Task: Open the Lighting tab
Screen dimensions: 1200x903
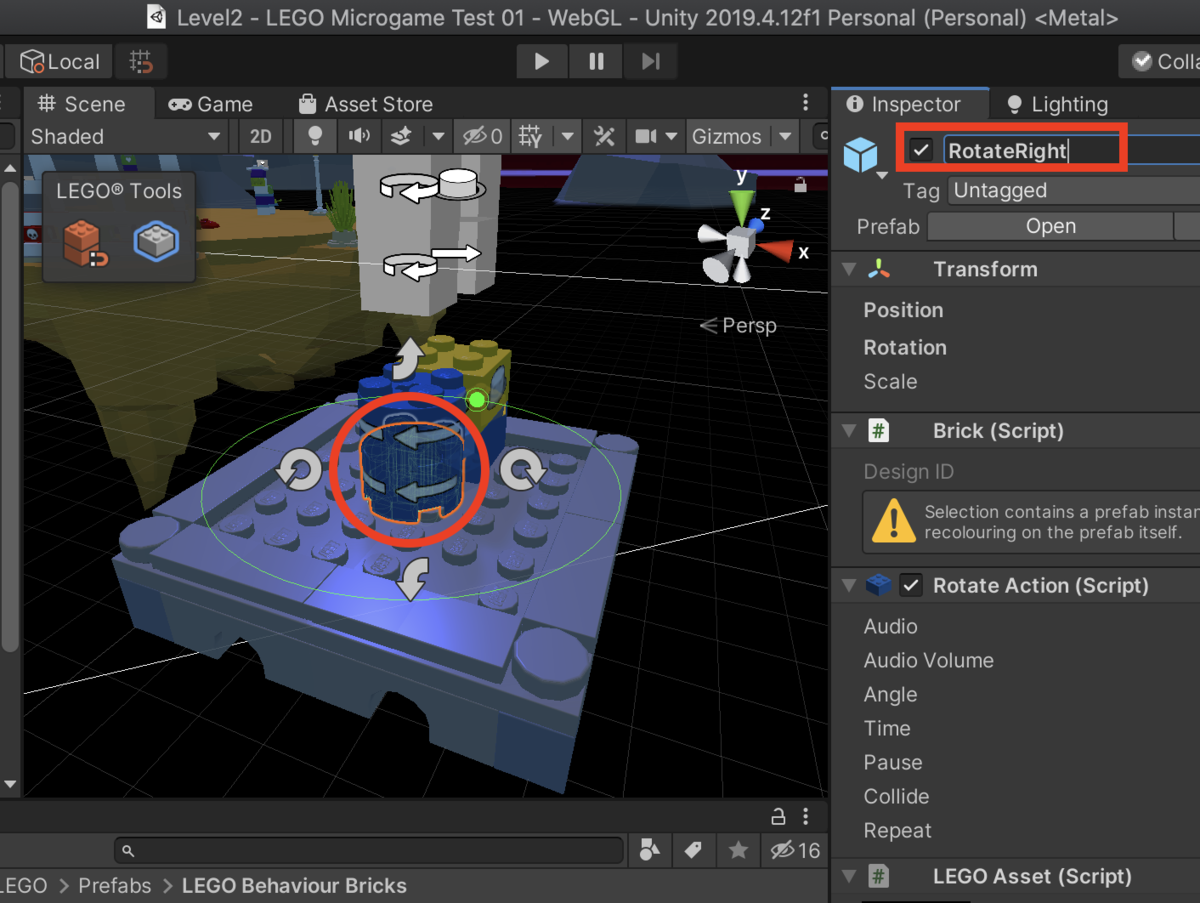Action: point(1058,104)
